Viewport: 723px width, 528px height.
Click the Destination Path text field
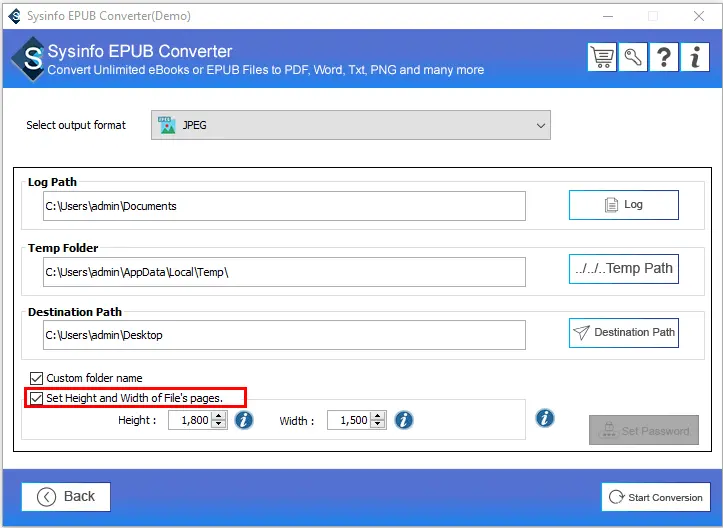pos(283,335)
